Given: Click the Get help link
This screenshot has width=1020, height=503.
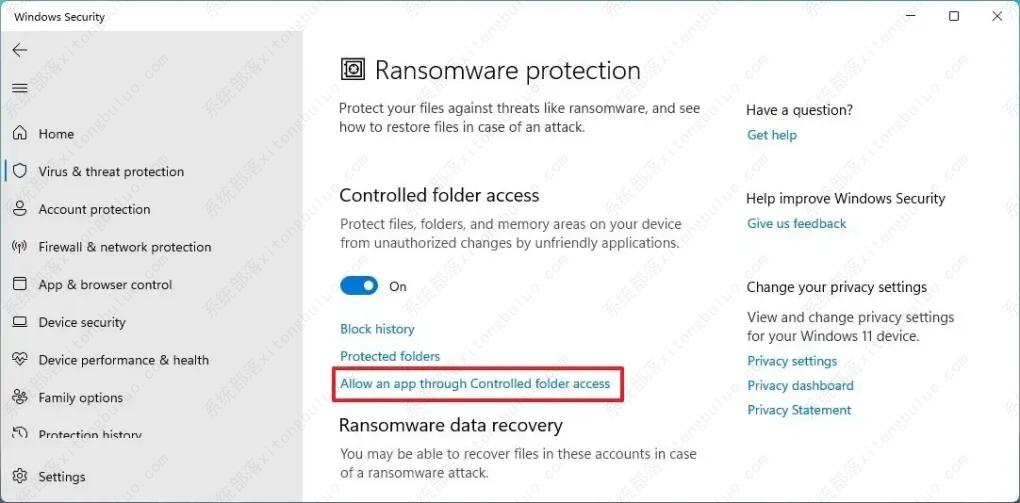Looking at the screenshot, I should [x=772, y=135].
